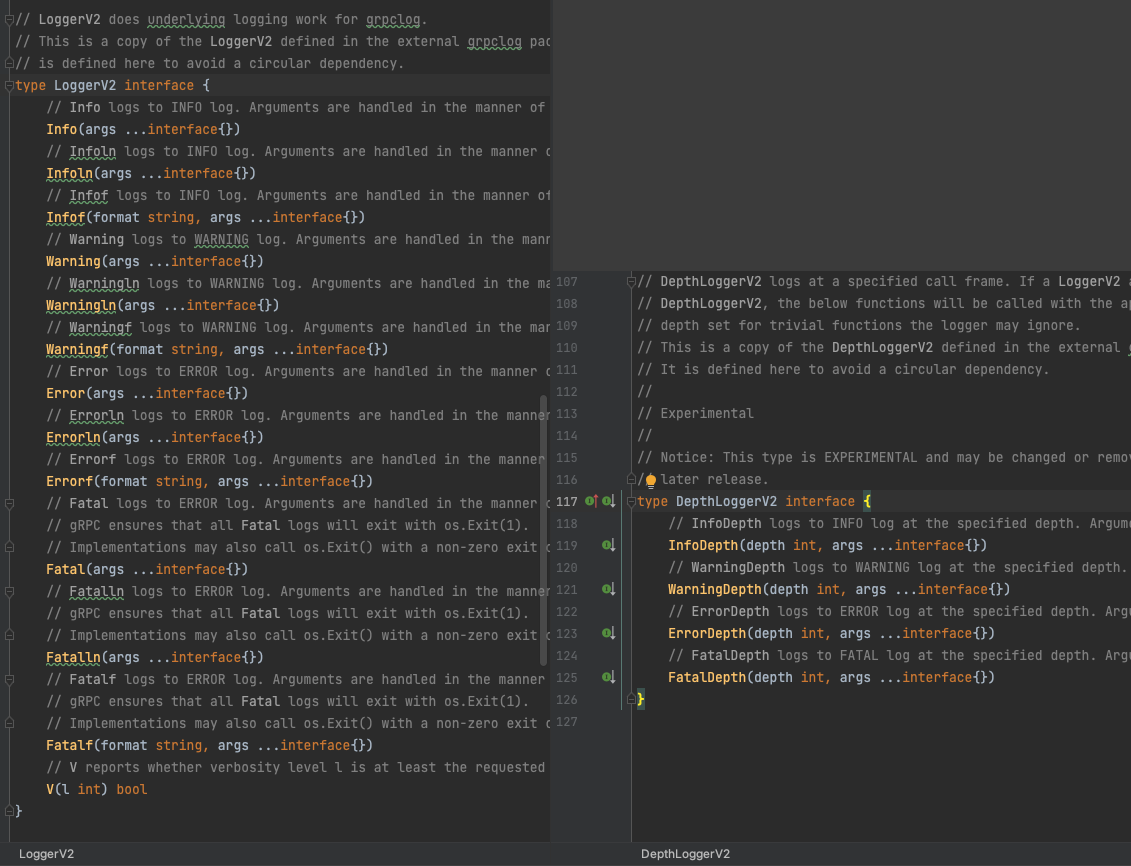Click the left editor's vertical scrollbar thumb
This screenshot has width=1131, height=866.
(x=544, y=530)
